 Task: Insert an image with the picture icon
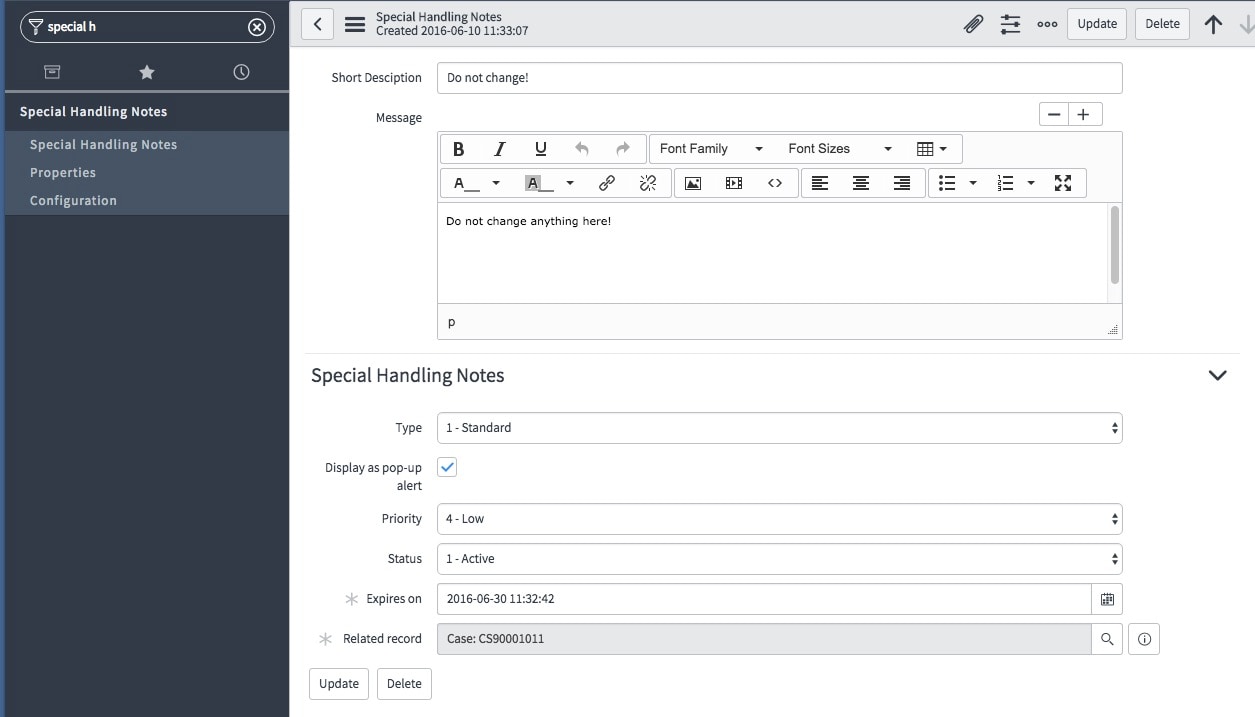click(693, 183)
